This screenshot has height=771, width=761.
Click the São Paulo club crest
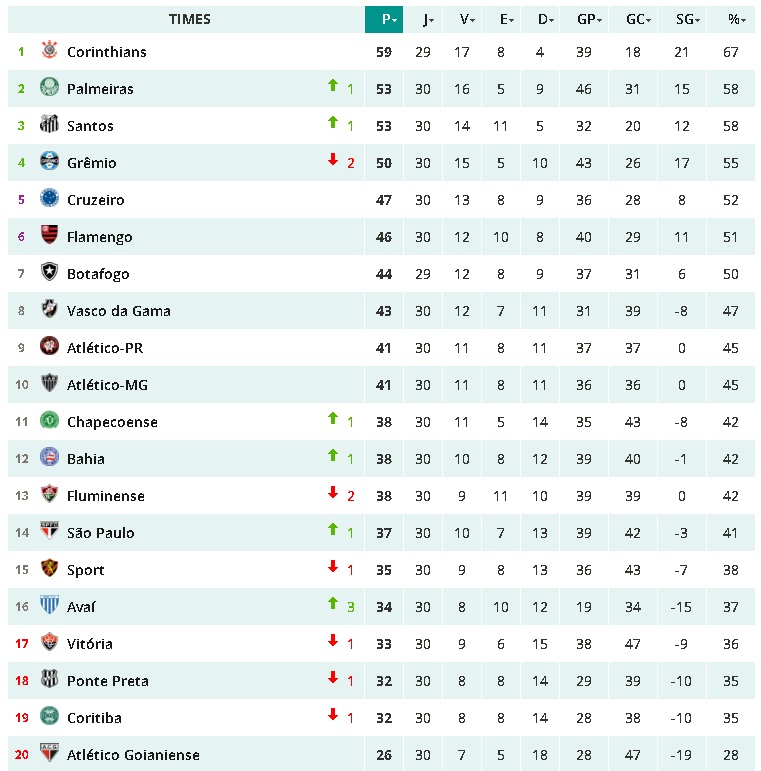coord(49,532)
